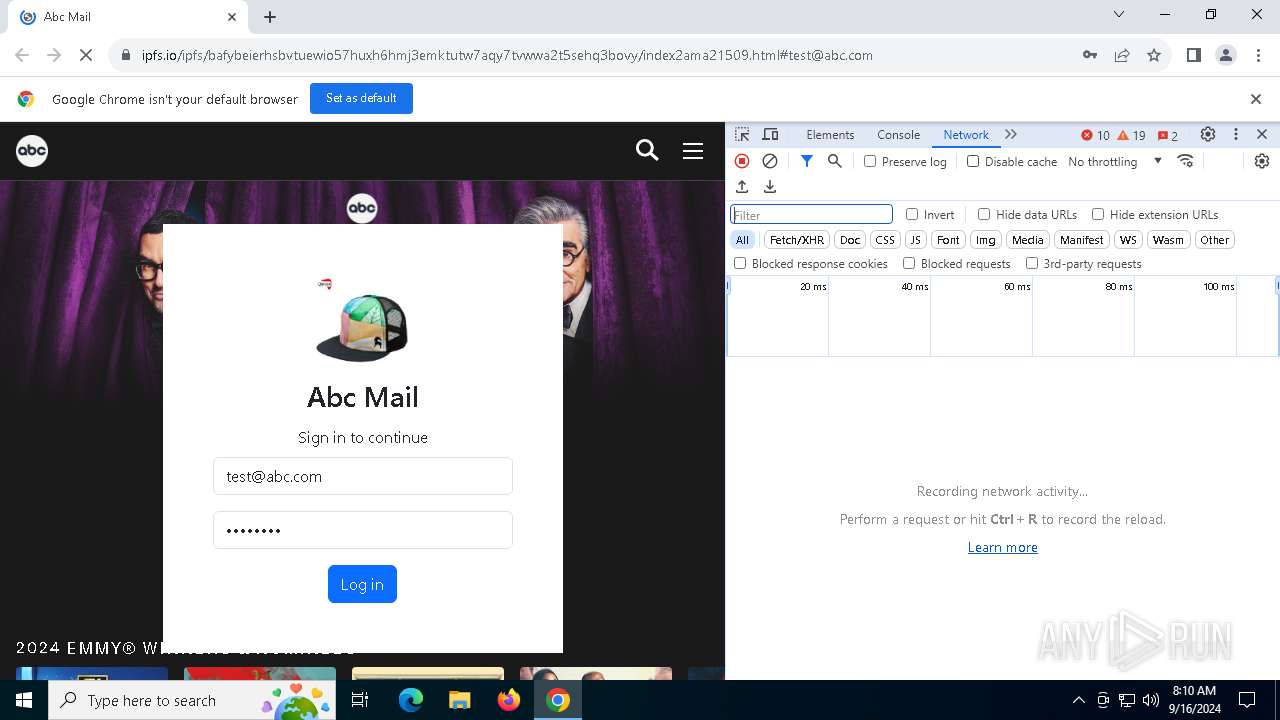Filter by Font requests

pos(948,240)
